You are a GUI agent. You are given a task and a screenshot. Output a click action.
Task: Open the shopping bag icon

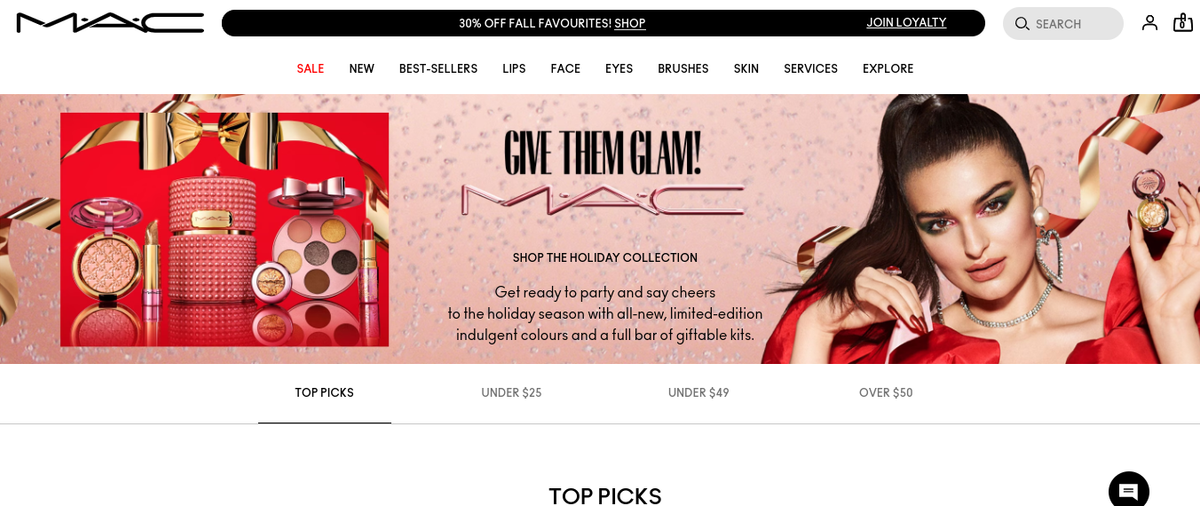tap(1183, 22)
